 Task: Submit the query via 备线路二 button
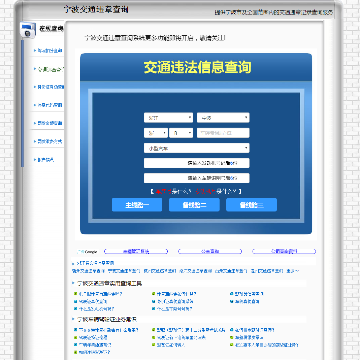coord(194,205)
